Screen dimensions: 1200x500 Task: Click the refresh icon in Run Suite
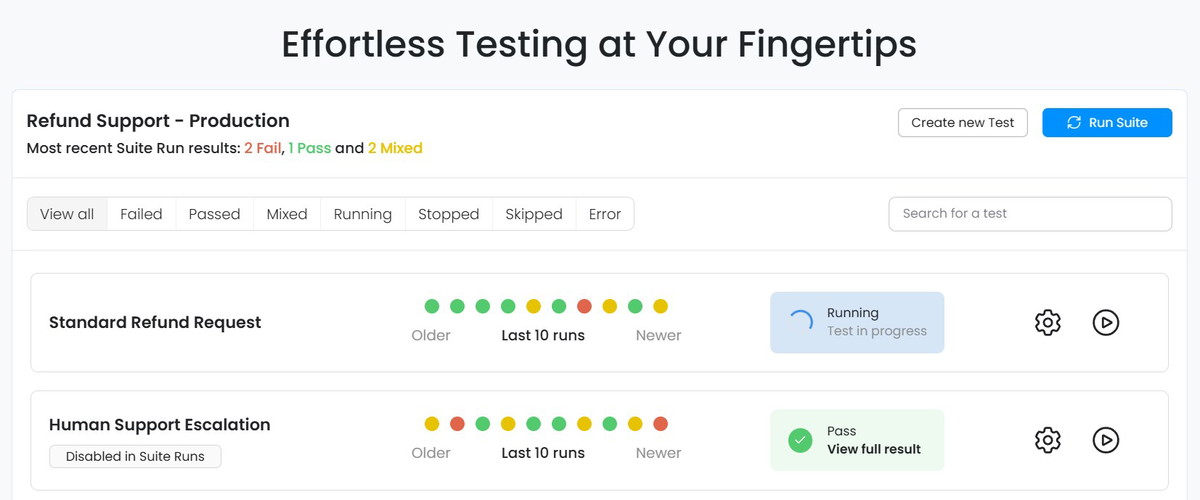coord(1074,122)
